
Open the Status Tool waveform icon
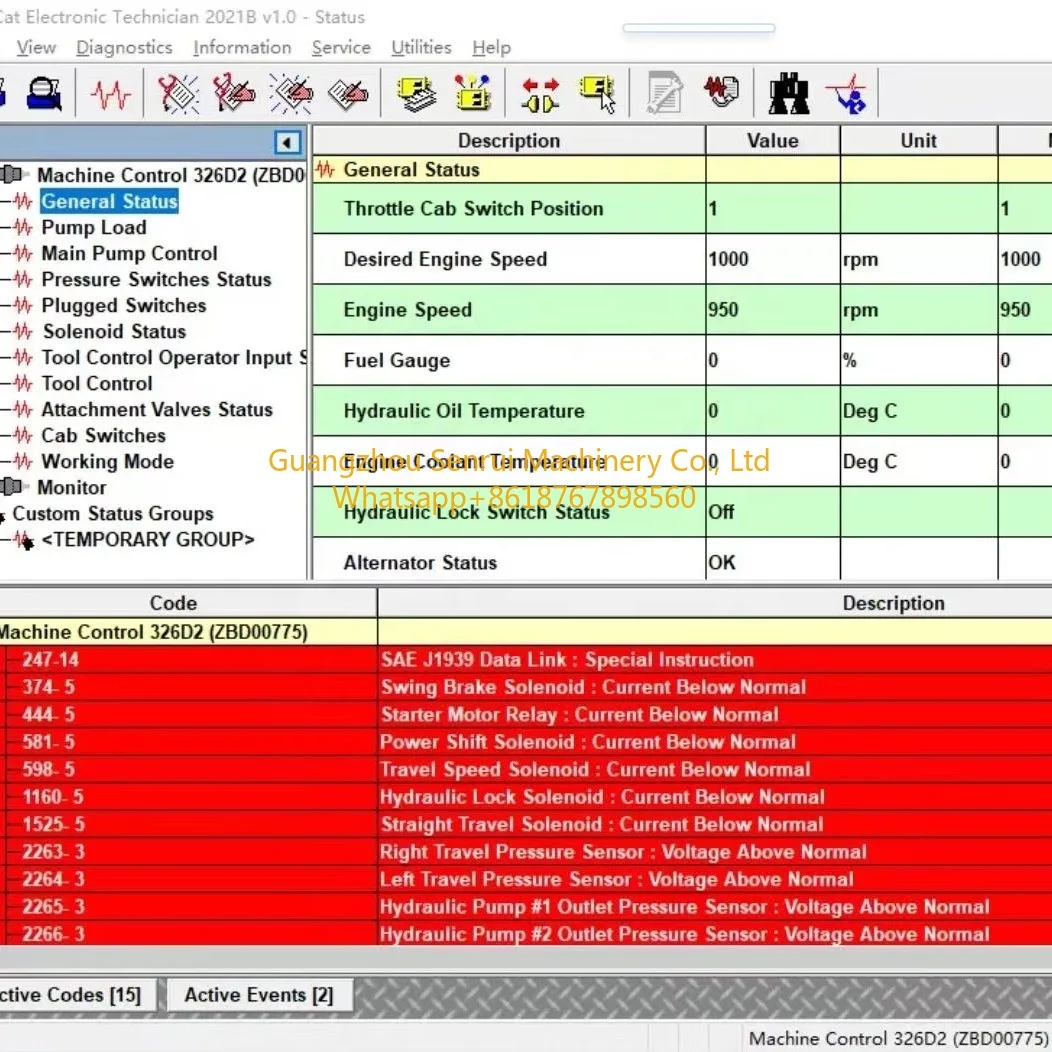111,94
